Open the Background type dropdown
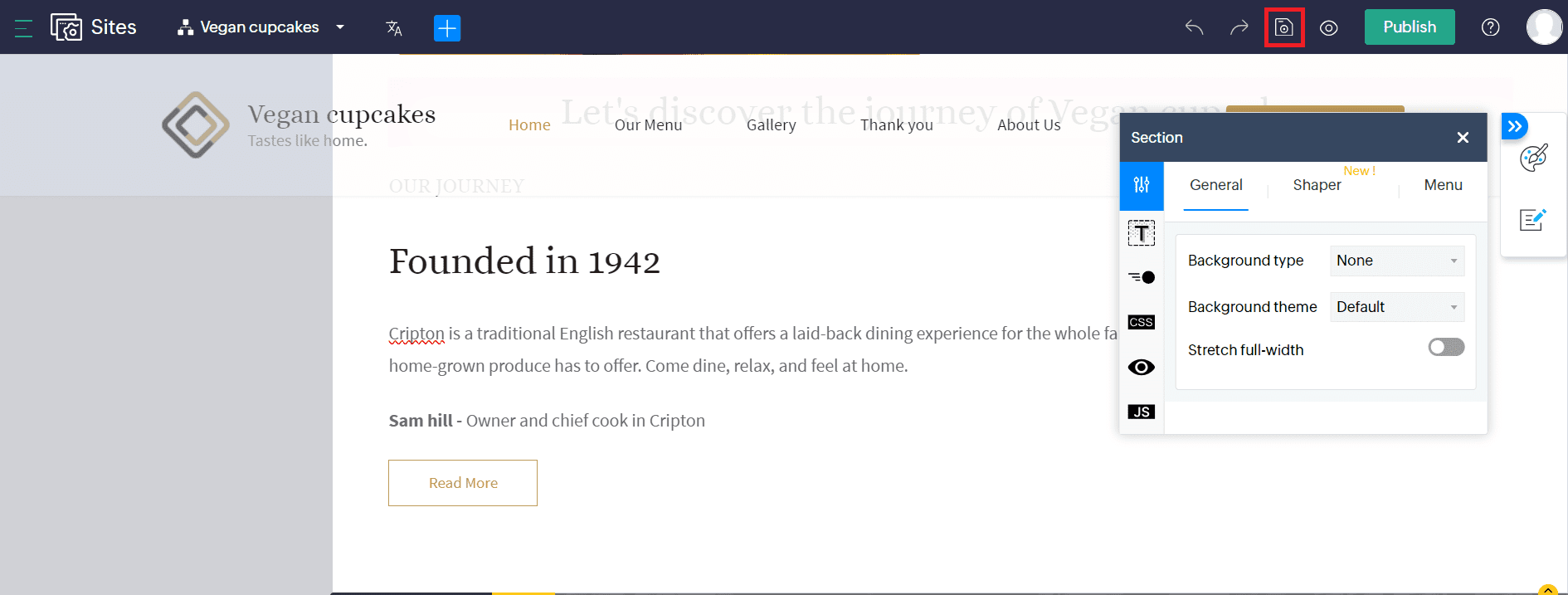Image resolution: width=1568 pixels, height=595 pixels. tap(1396, 261)
